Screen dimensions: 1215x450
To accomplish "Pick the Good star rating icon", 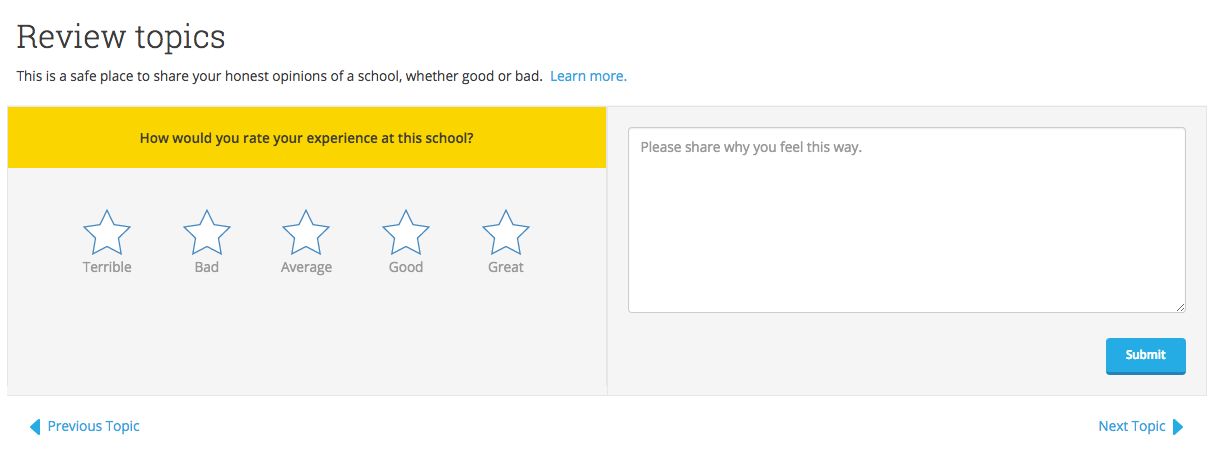I will pos(406,233).
